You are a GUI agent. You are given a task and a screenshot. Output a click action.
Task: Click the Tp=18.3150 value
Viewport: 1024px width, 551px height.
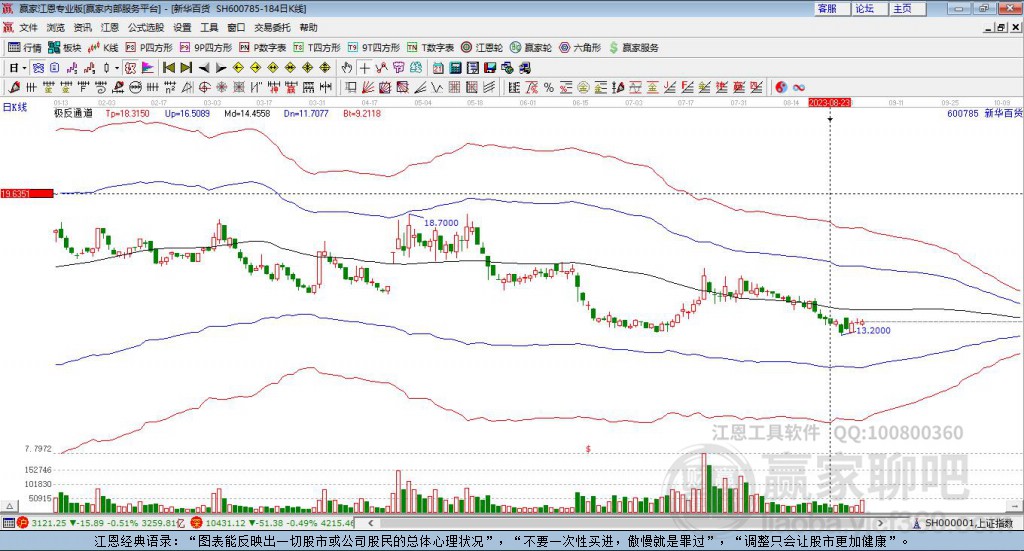click(127, 114)
